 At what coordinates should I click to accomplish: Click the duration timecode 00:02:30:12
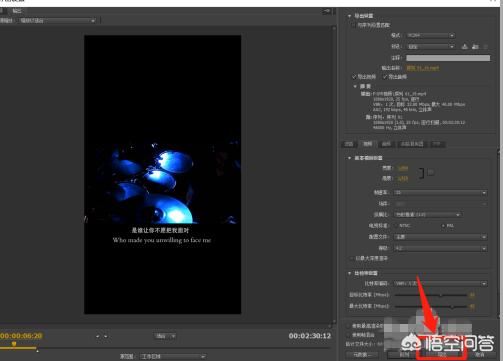[x=310, y=336]
